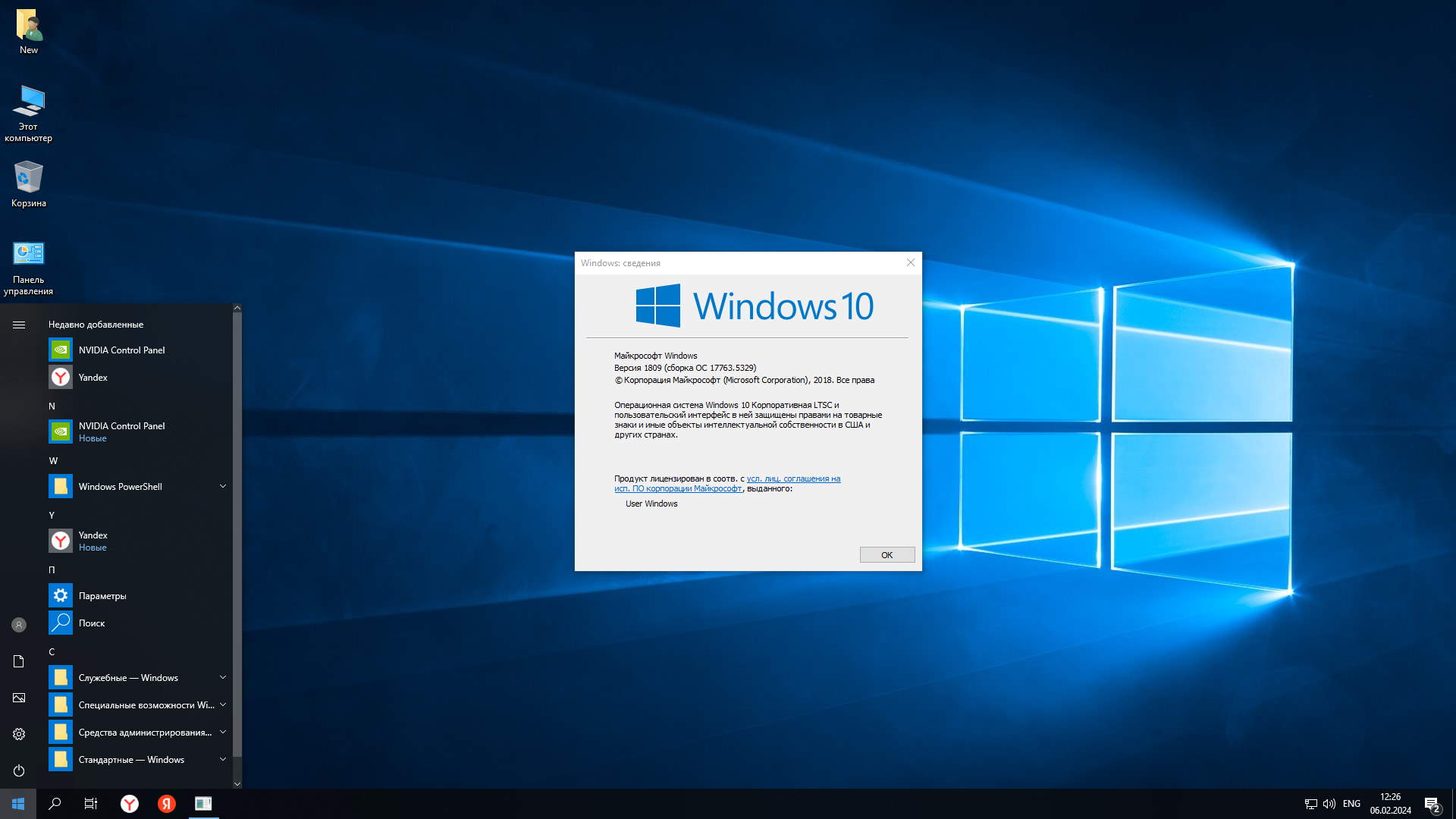Open the Microsoft license terms link
Viewport: 1456px width, 819px height.
792,479
